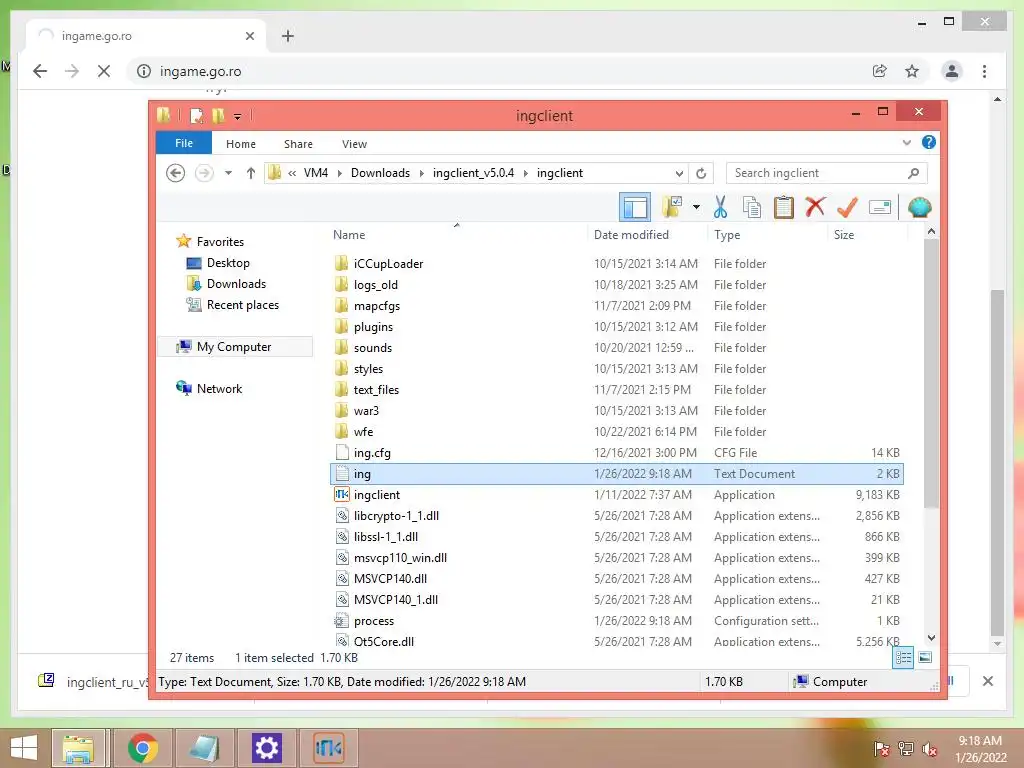Click the Copy icon in Explorer toolbar
This screenshot has width=1024, height=768.
tap(752, 207)
